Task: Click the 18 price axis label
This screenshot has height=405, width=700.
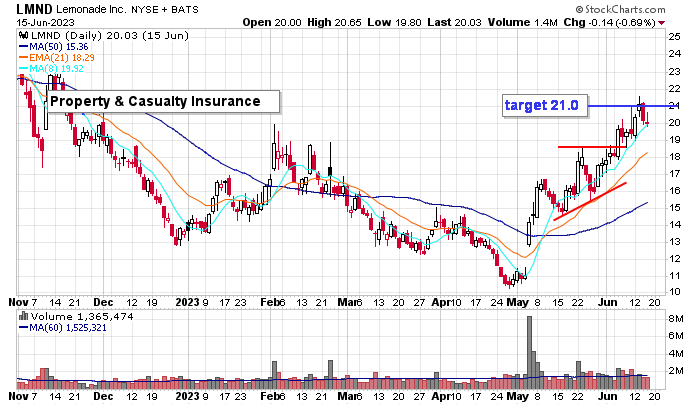Action: 675,157
